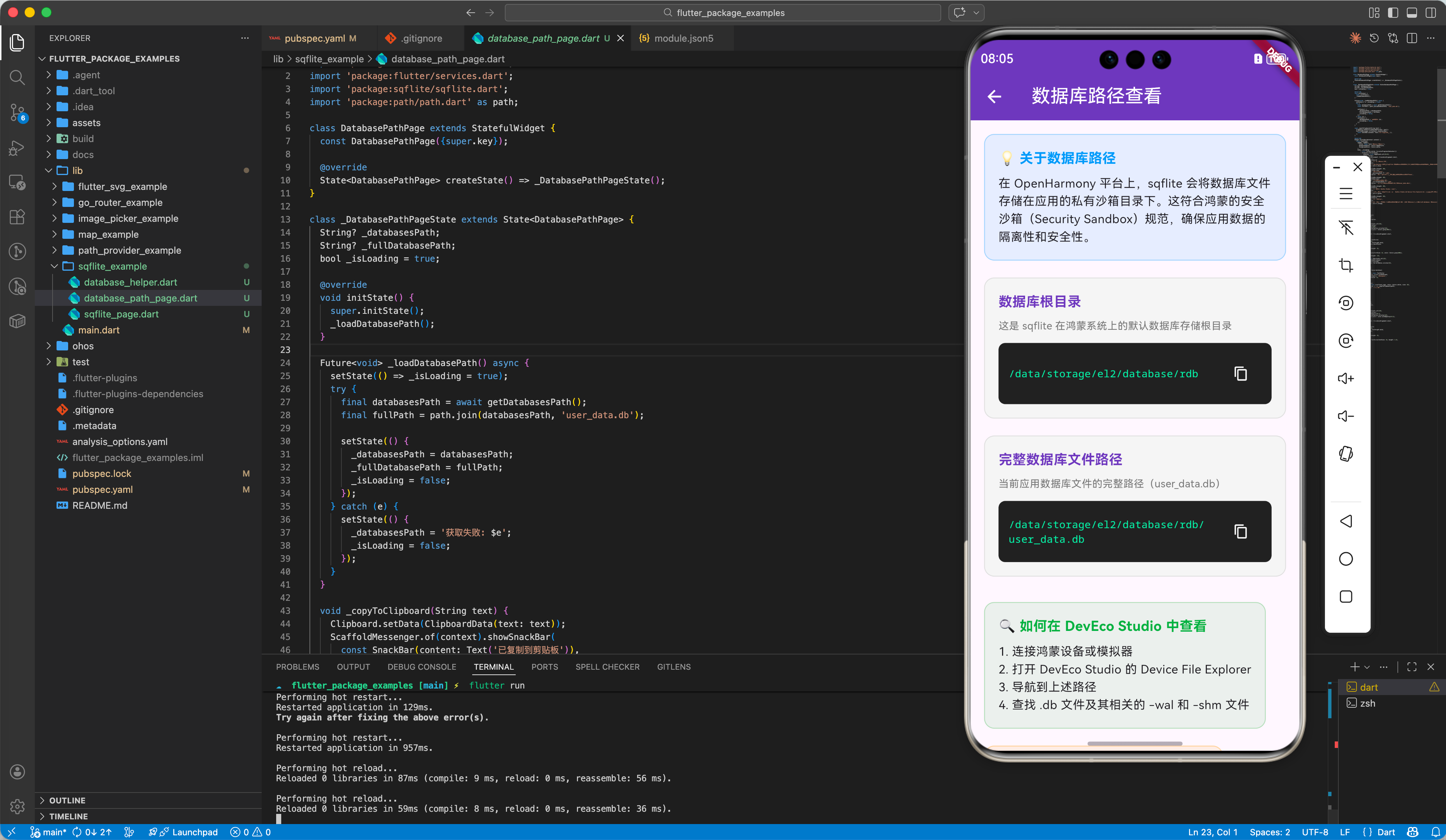Open the pubspec.yaml editor tab
This screenshot has height=840, width=1446.
click(315, 38)
